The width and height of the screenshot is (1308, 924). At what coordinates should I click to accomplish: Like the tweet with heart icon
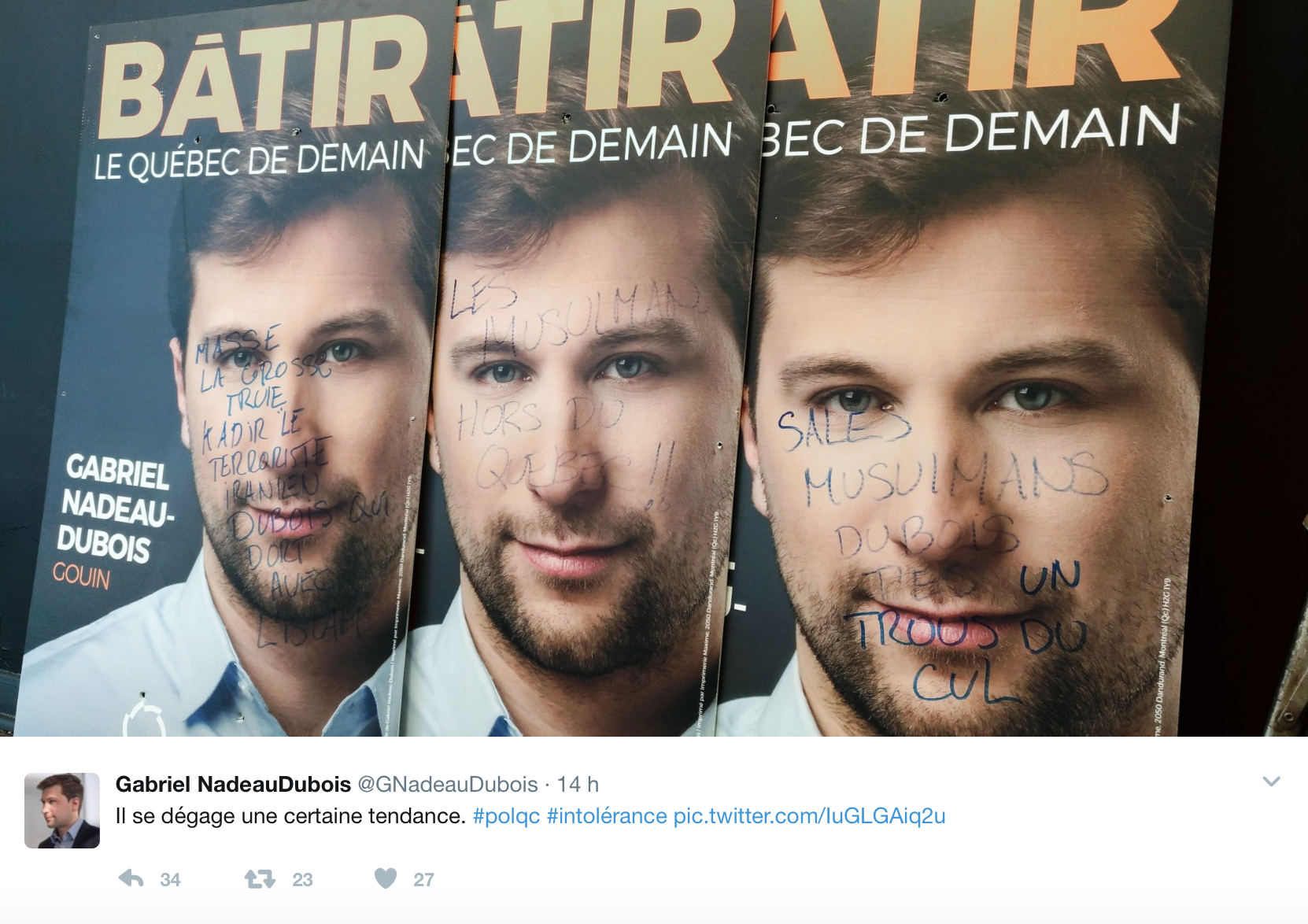(x=386, y=878)
